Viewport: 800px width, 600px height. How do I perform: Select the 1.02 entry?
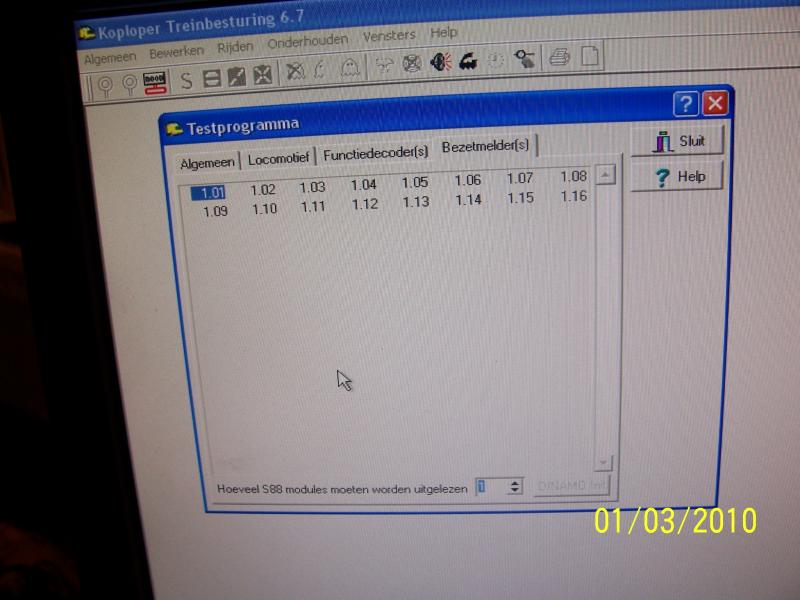pyautogui.click(x=263, y=190)
